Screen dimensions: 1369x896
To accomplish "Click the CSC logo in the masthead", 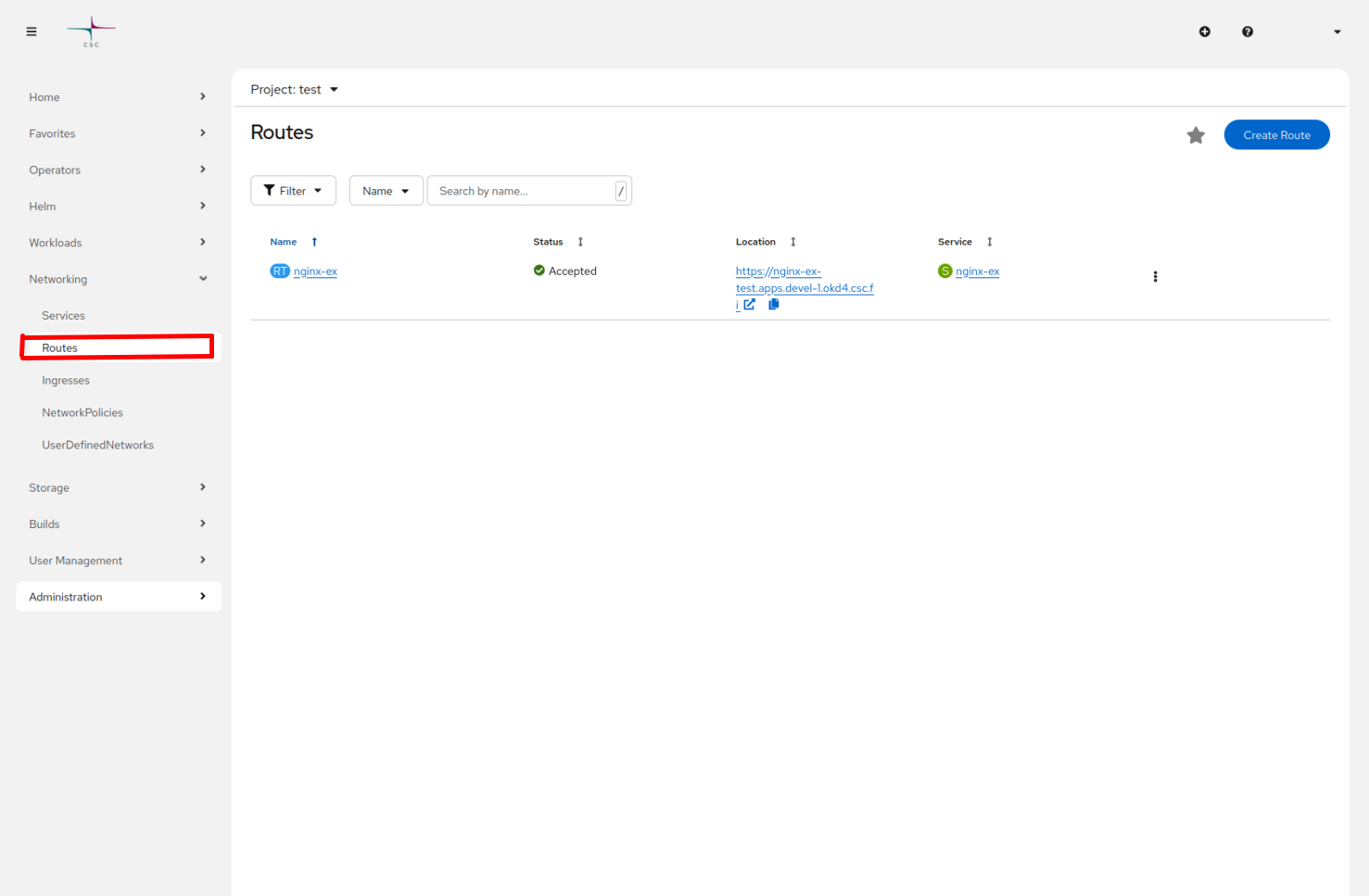I will coord(90,31).
